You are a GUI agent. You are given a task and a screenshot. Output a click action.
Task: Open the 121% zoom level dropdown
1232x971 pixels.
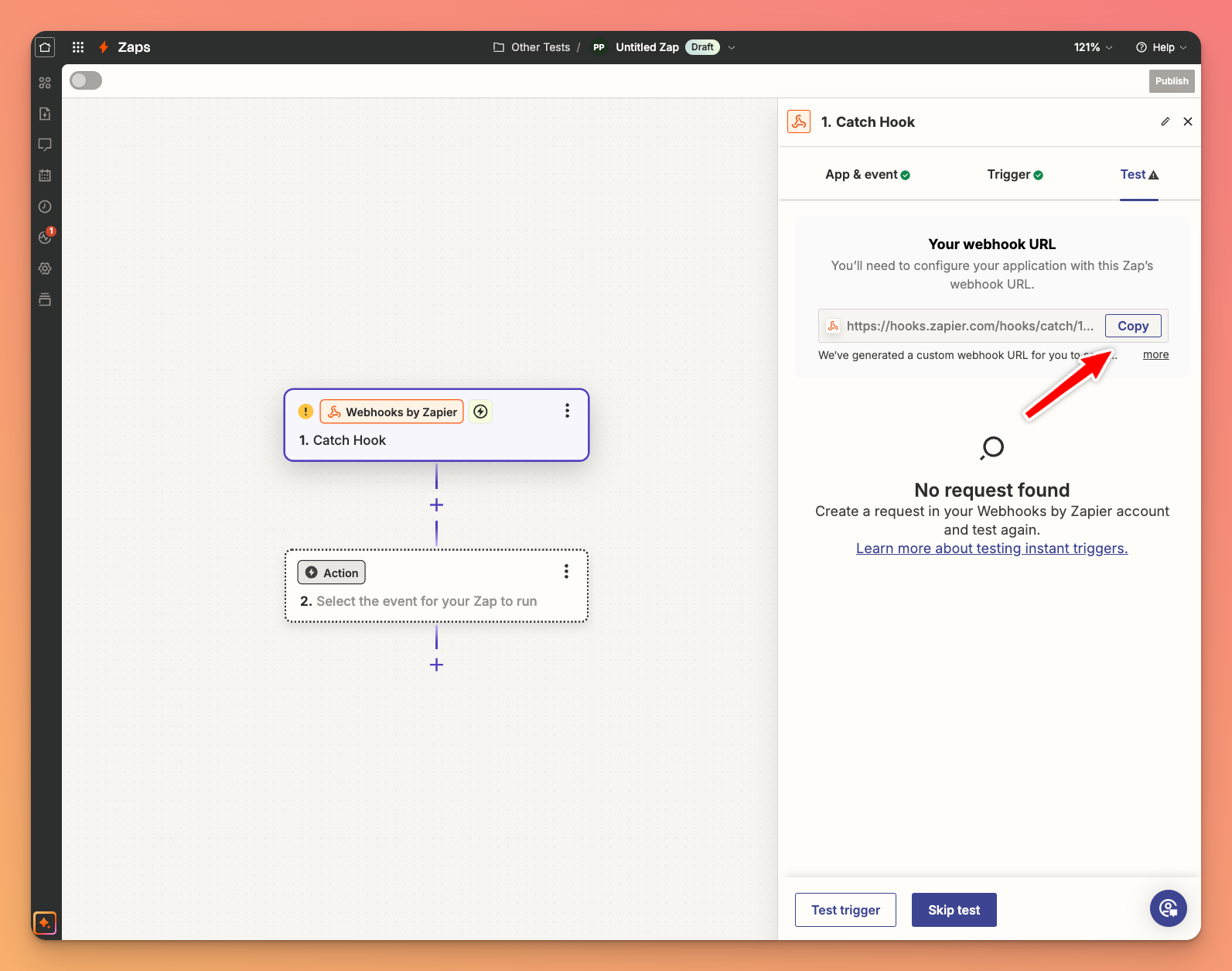(x=1093, y=47)
